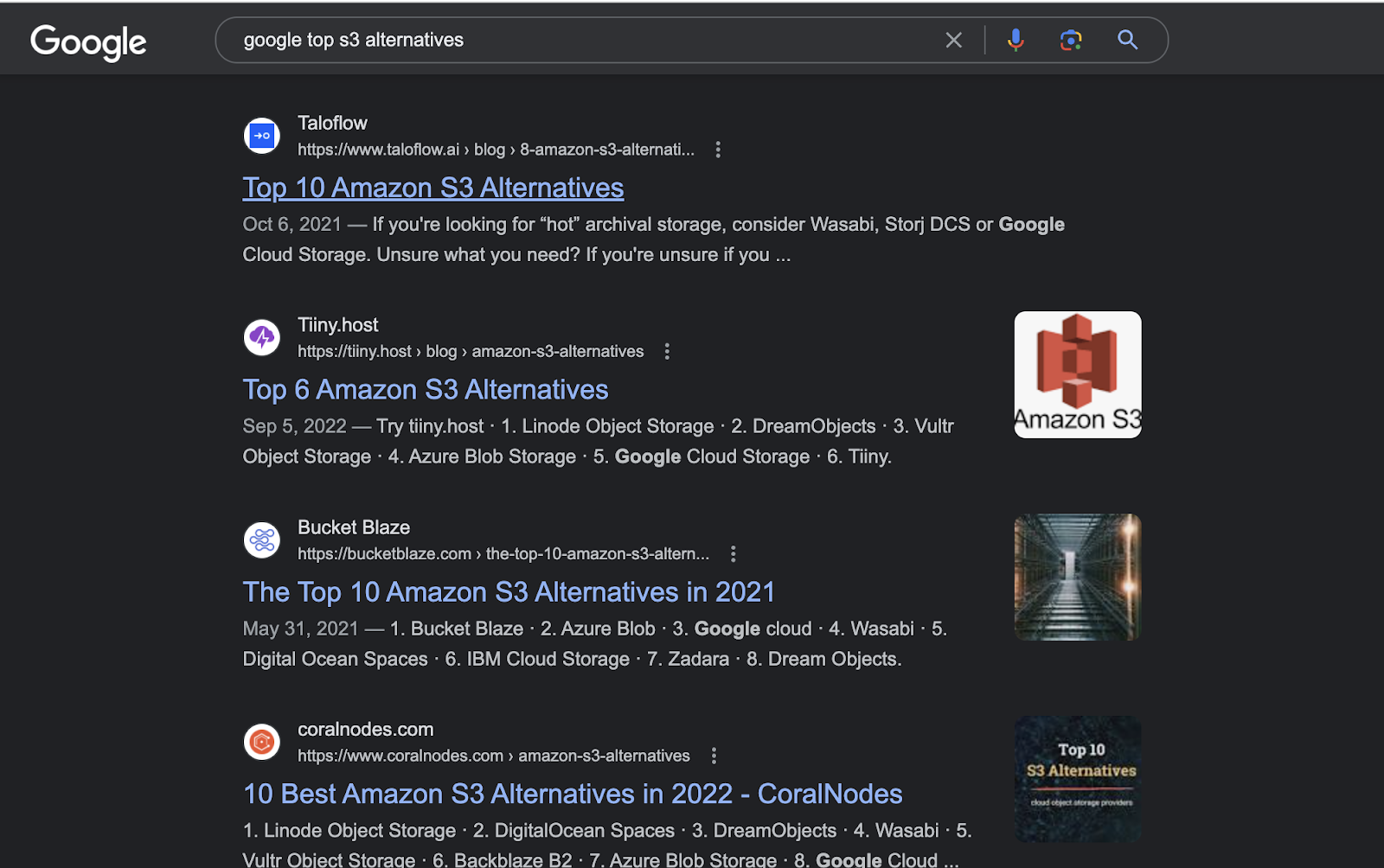Click the X to clear the search query
Image resolution: width=1384 pixels, height=868 pixels.
click(x=953, y=40)
